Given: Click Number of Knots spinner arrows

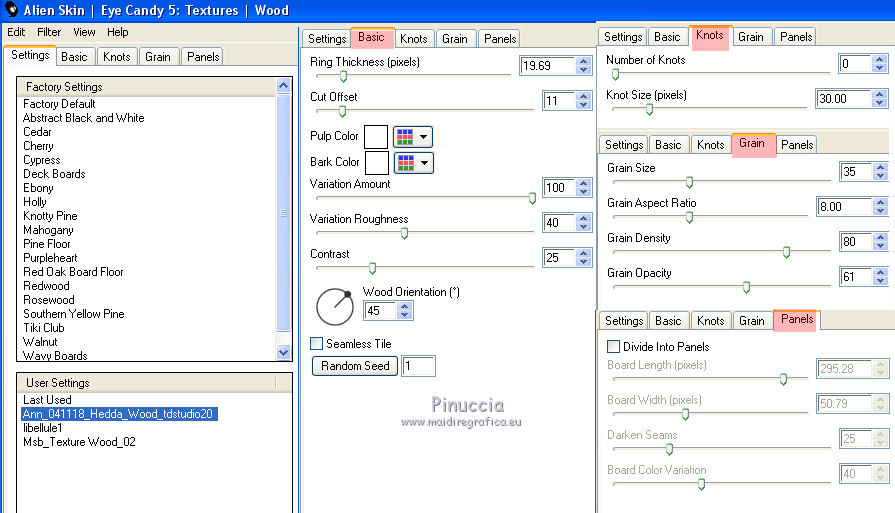Looking at the screenshot, I should point(880,63).
